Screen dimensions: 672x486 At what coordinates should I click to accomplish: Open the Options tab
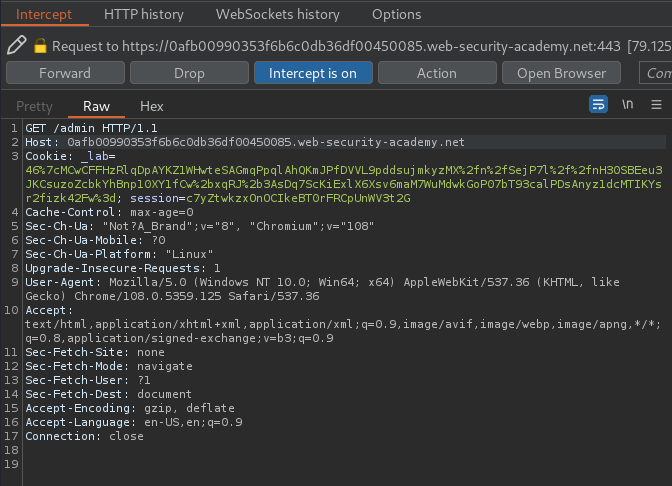(396, 14)
